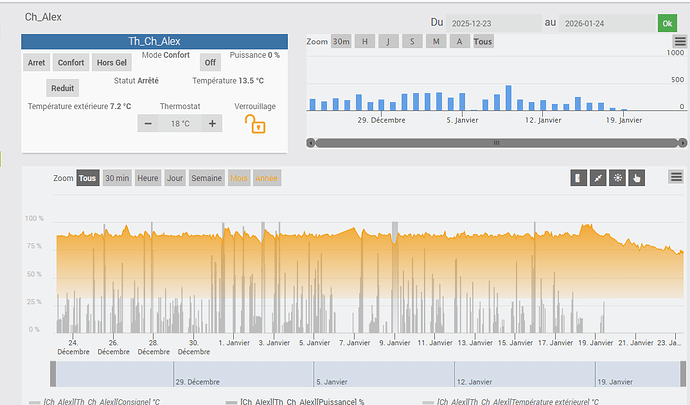690x405 pixels.
Task: Click the green Ok button
Action: (666, 22)
